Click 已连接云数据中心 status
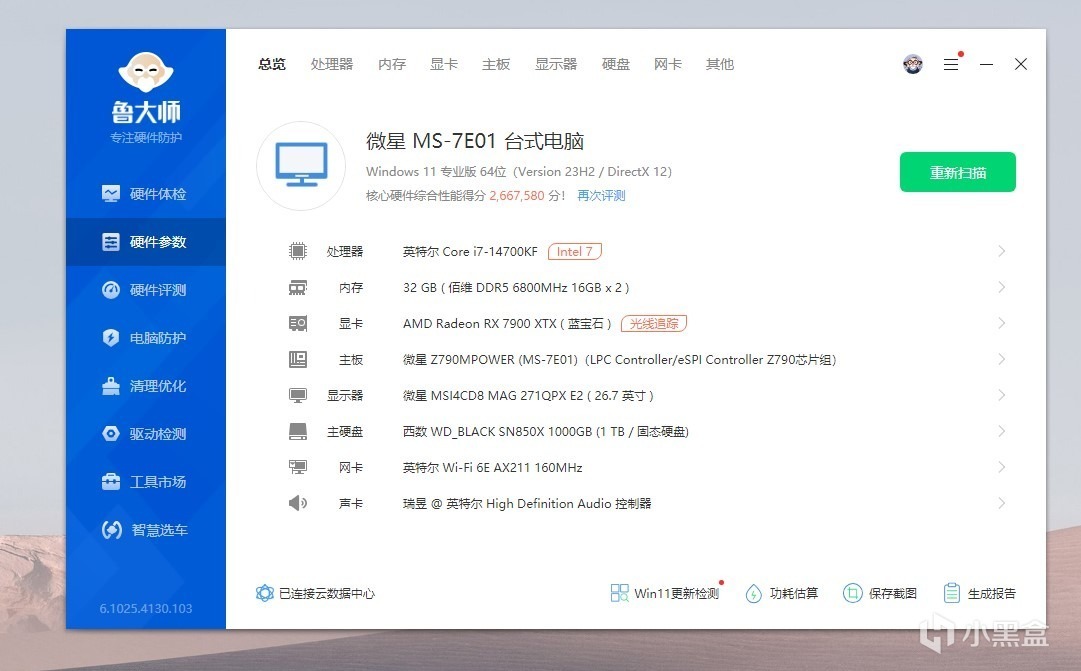Screen dimensions: 1081x671 pyautogui.click(x=315, y=593)
